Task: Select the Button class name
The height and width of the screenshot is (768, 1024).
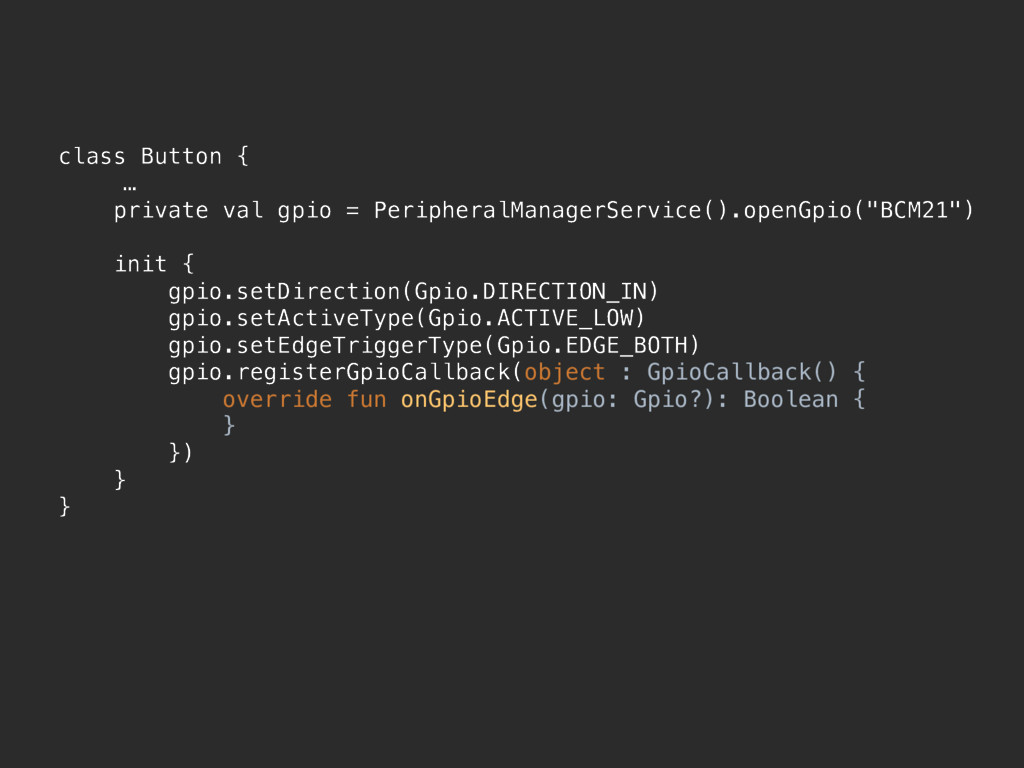Action: pos(182,157)
